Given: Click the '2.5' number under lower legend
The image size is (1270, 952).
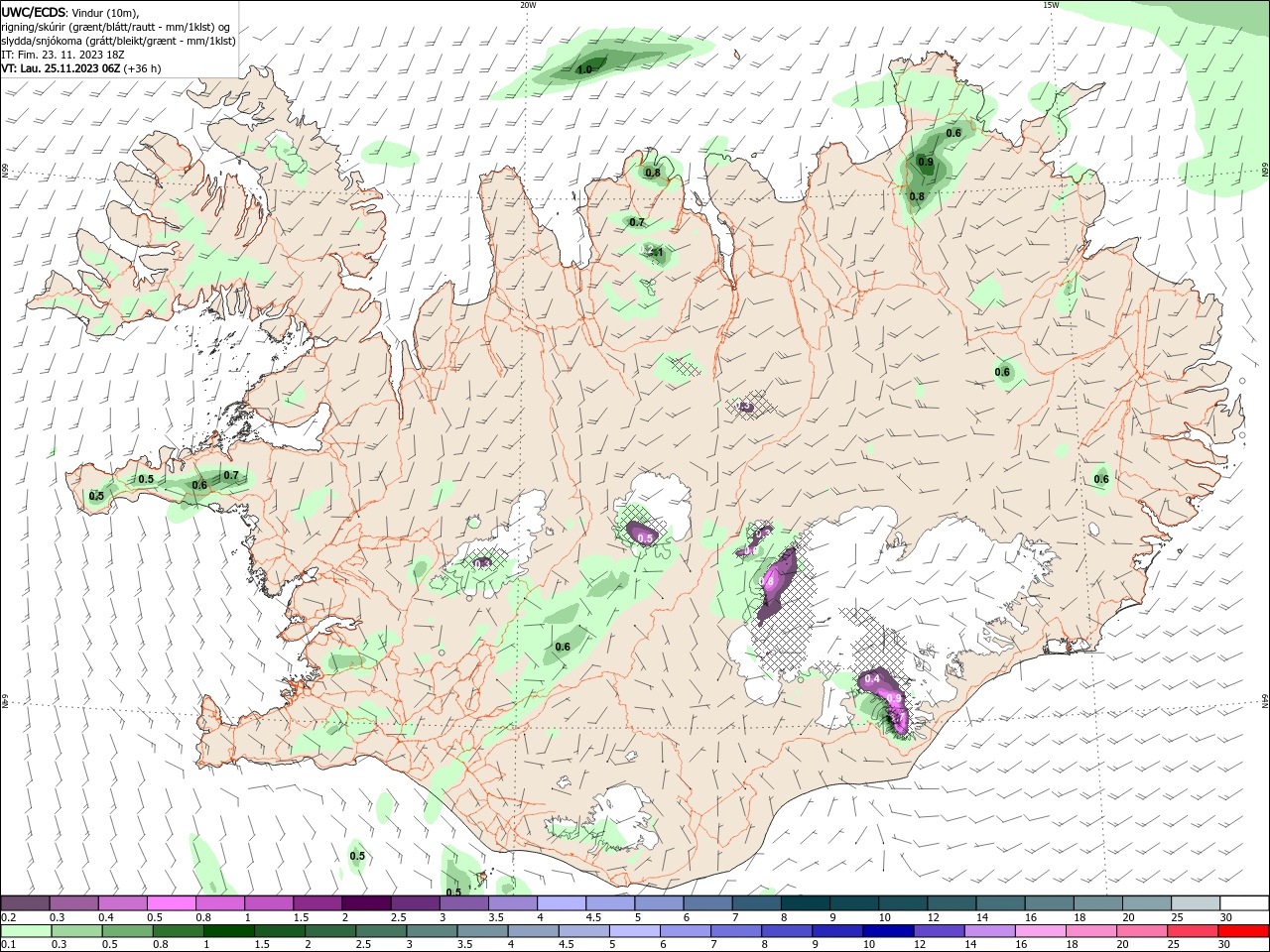Looking at the screenshot, I should tap(361, 945).
